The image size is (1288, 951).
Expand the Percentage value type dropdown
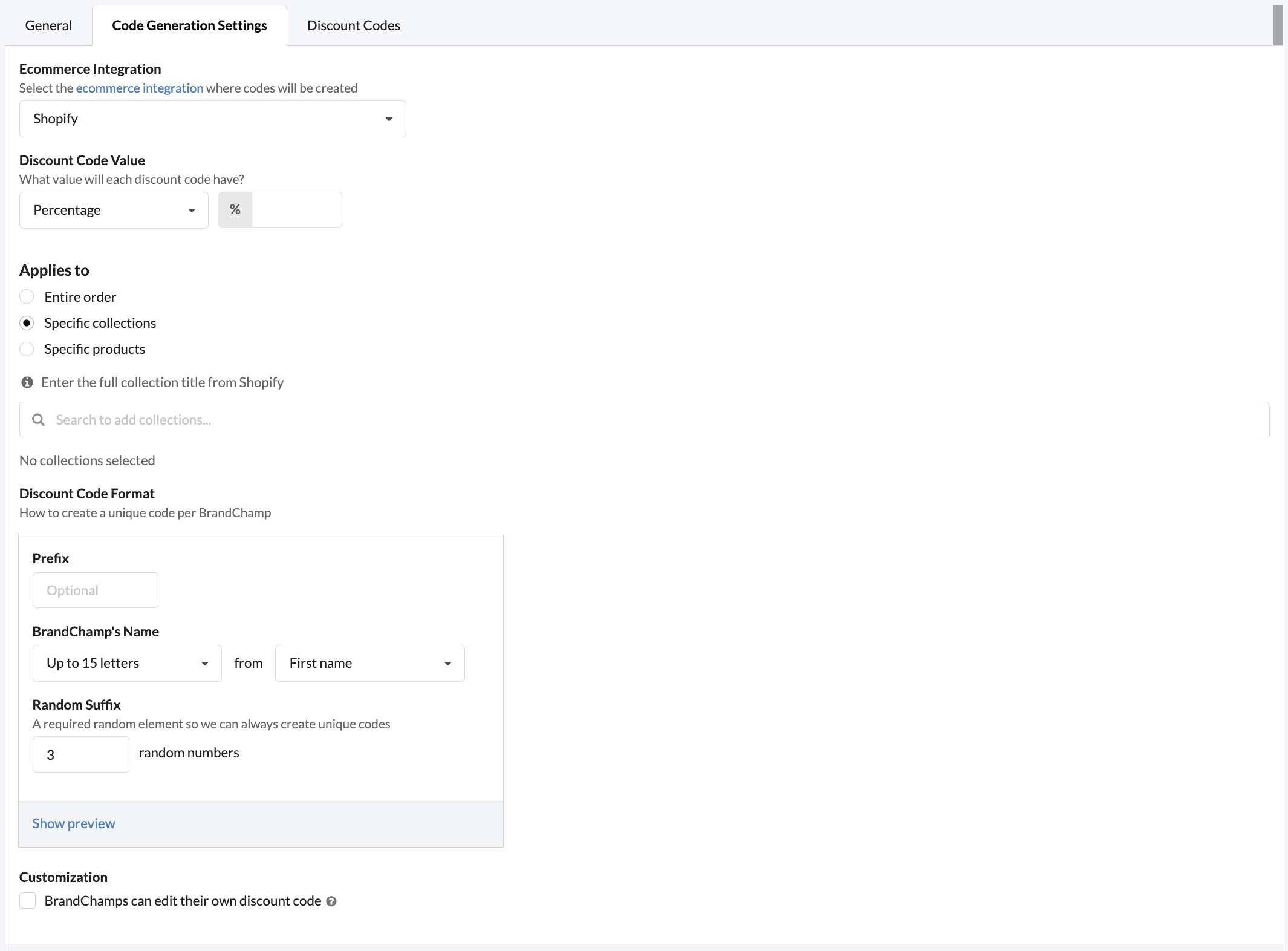(x=114, y=210)
